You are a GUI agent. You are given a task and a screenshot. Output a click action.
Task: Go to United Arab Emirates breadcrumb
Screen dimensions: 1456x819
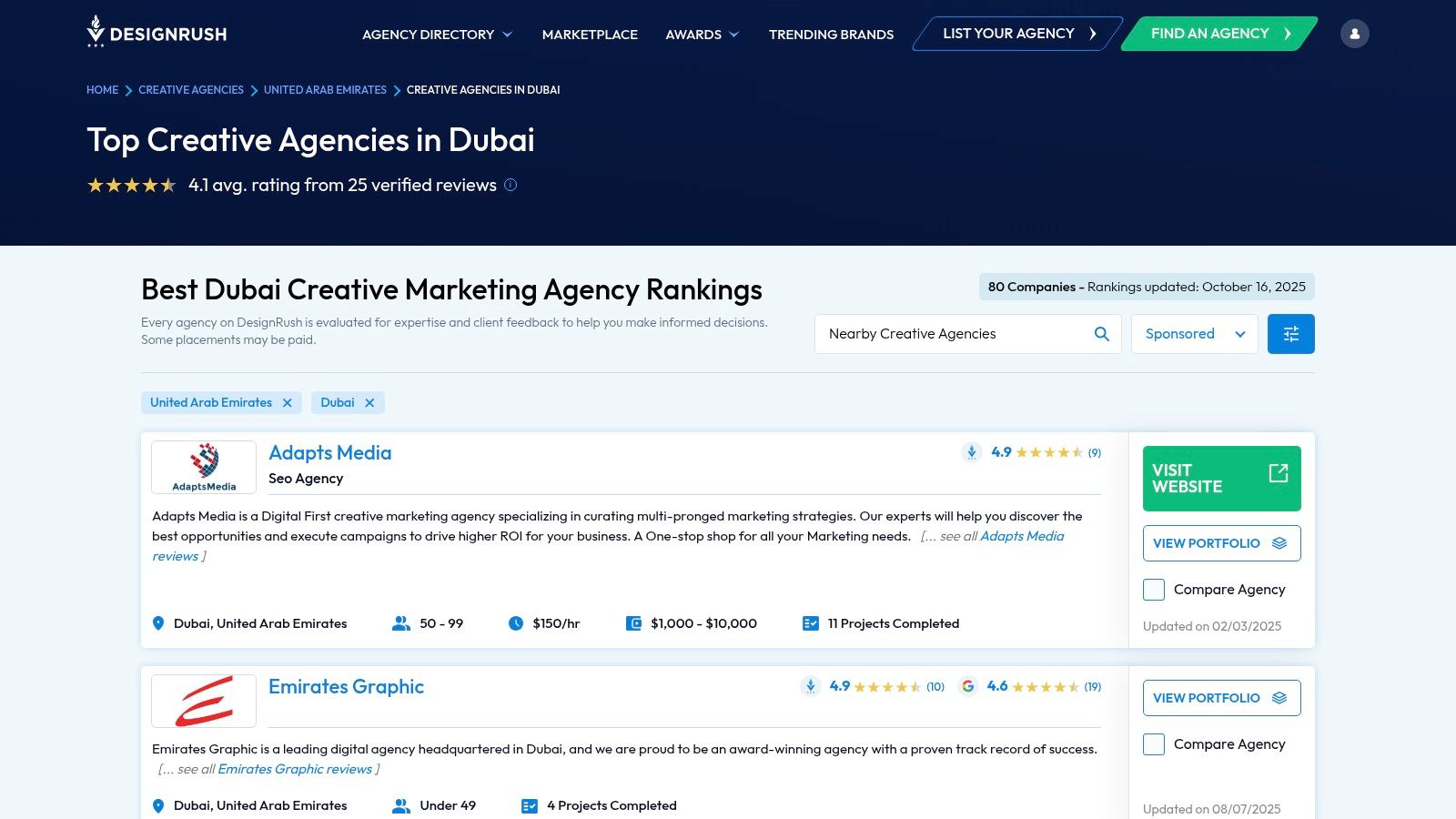[325, 90]
